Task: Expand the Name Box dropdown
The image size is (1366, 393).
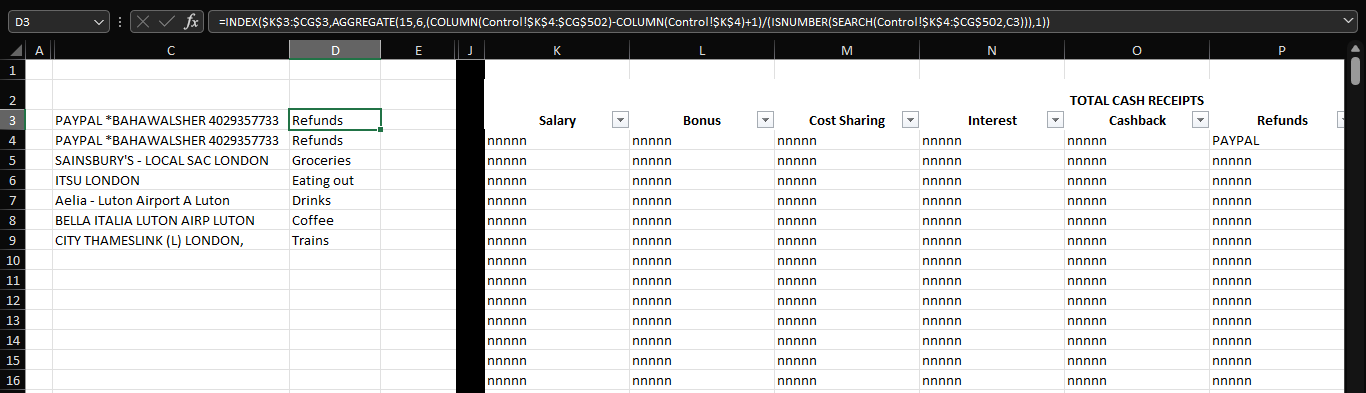Action: coord(98,21)
